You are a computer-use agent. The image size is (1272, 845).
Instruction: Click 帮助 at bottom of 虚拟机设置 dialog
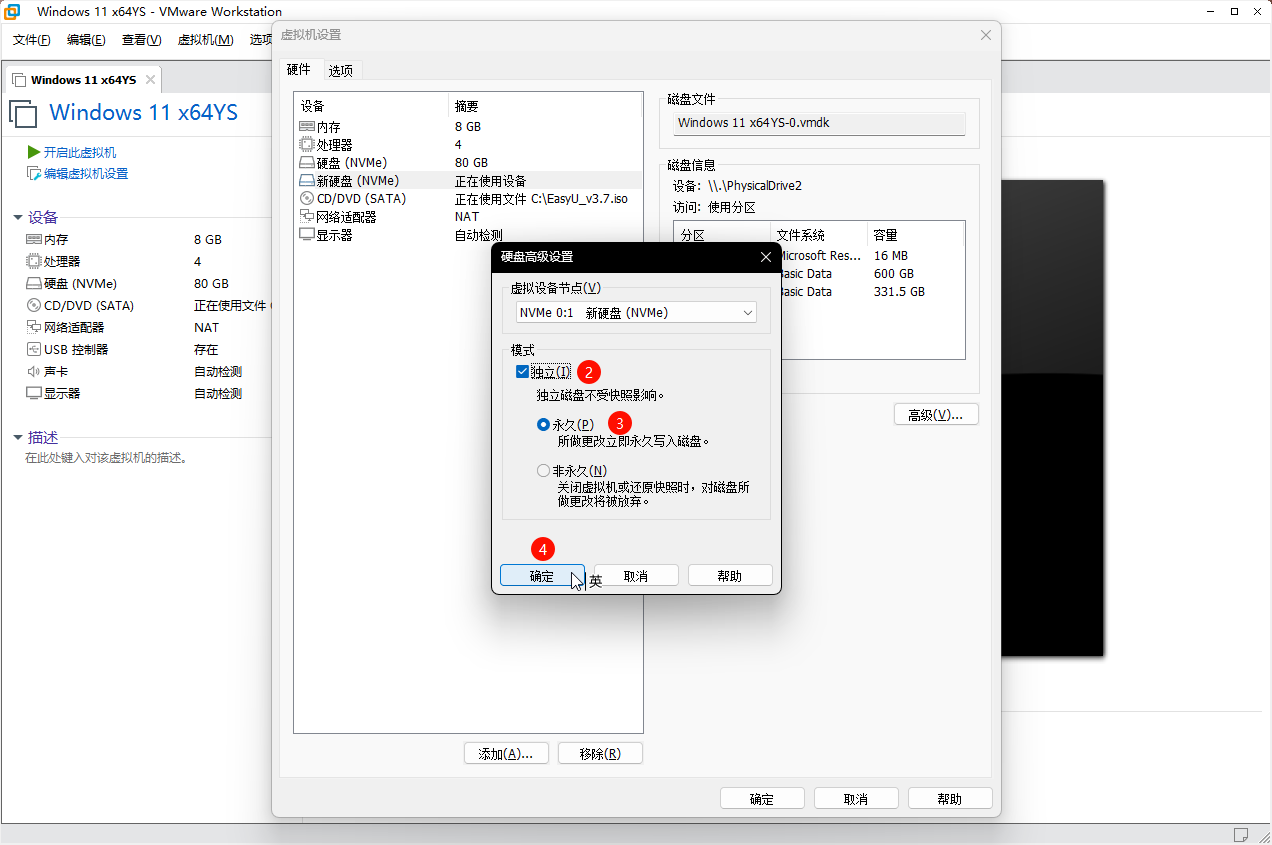click(950, 799)
